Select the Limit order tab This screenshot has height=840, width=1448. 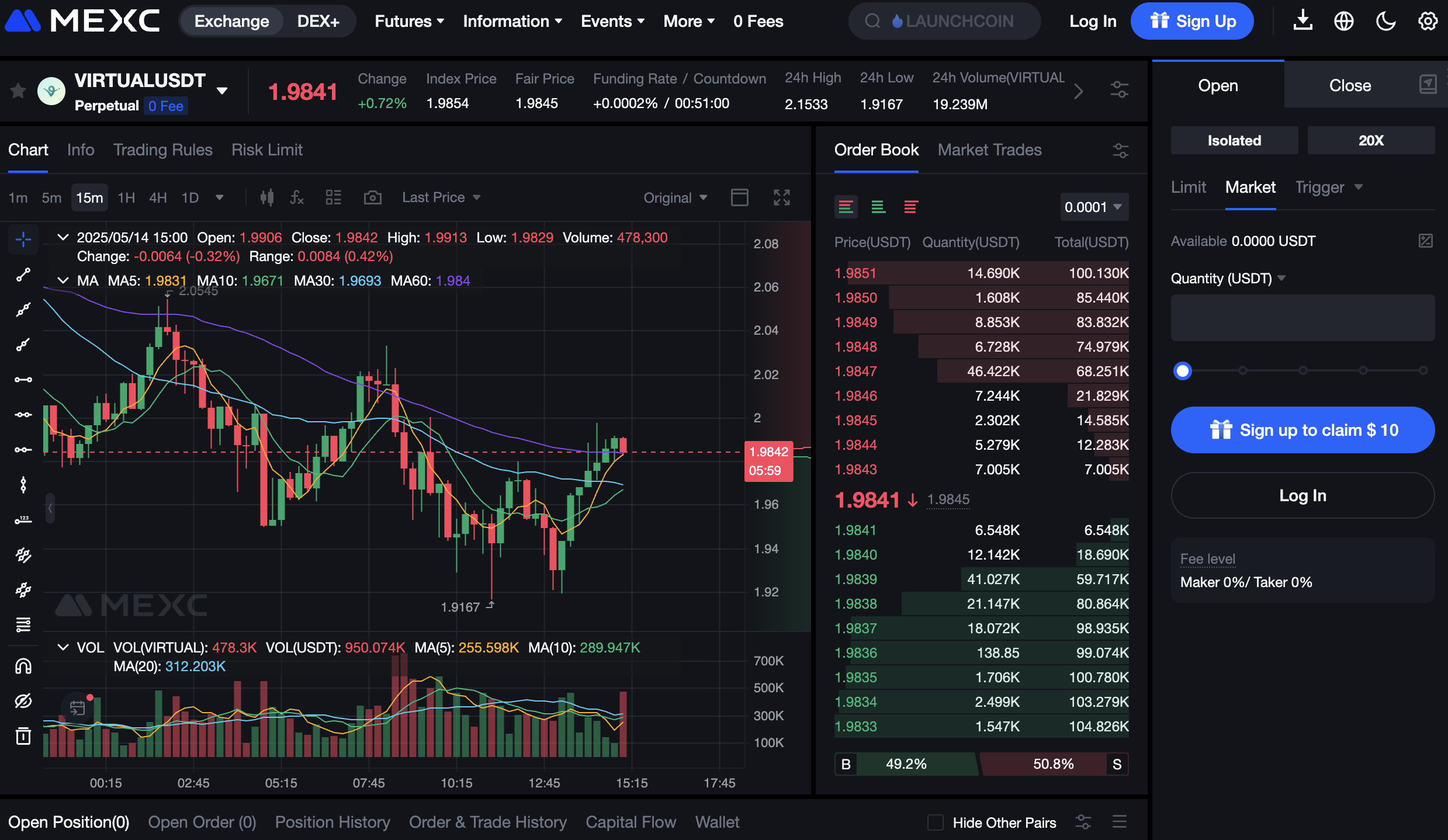coord(1188,187)
